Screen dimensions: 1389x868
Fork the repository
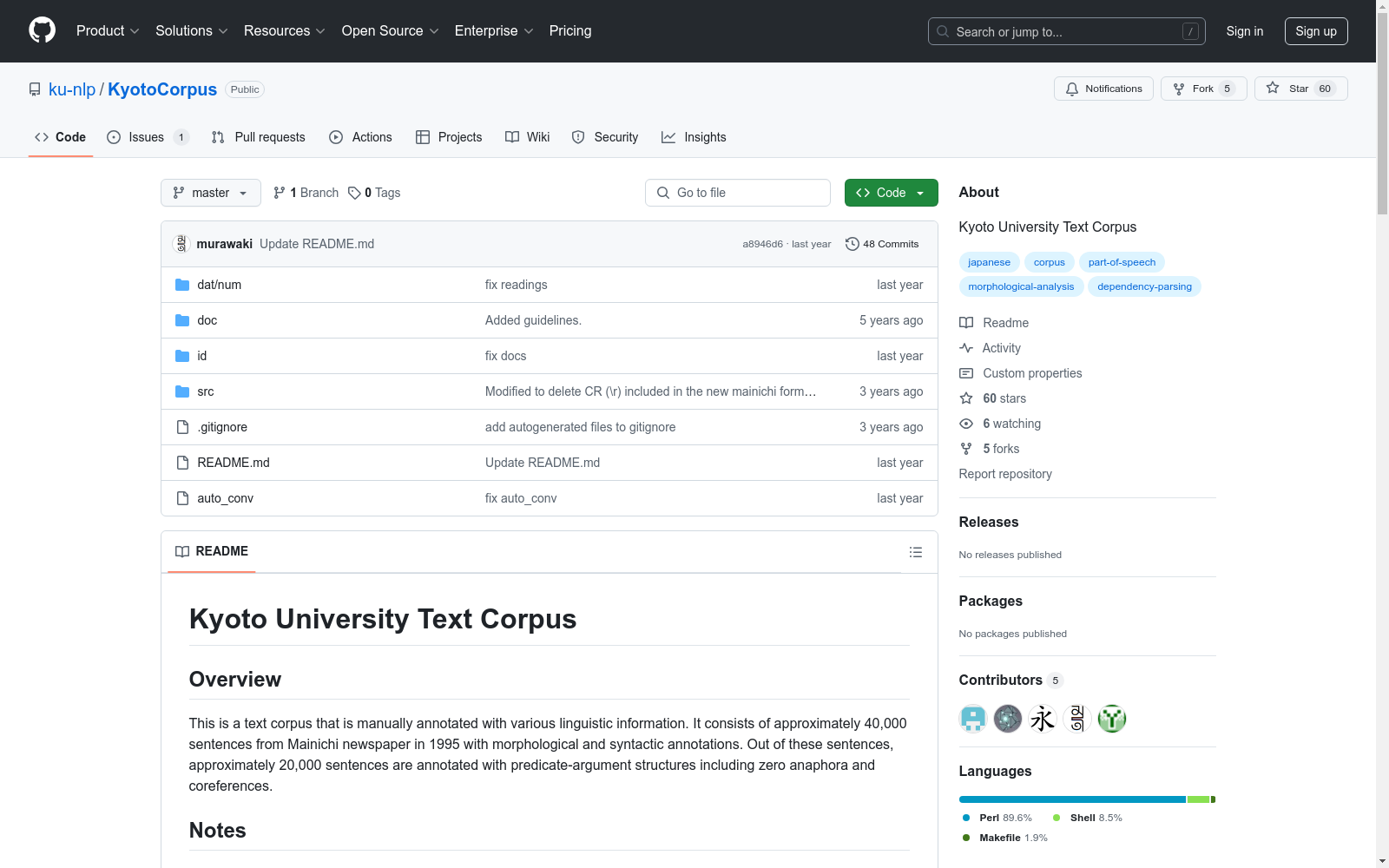[1203, 89]
